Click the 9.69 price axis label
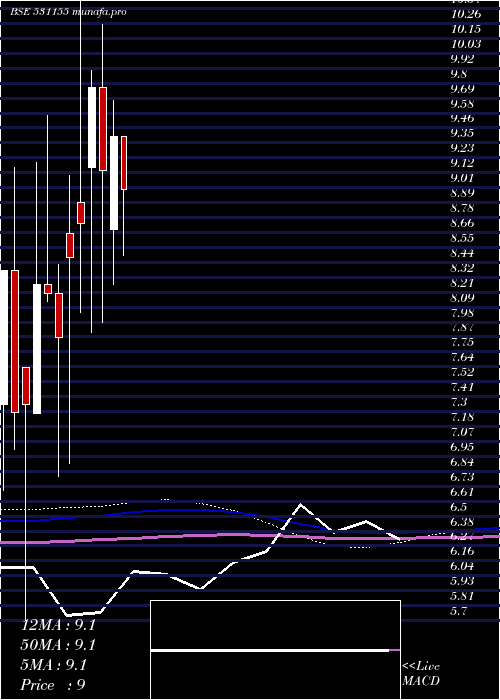This screenshot has width=500, height=700. (463, 88)
